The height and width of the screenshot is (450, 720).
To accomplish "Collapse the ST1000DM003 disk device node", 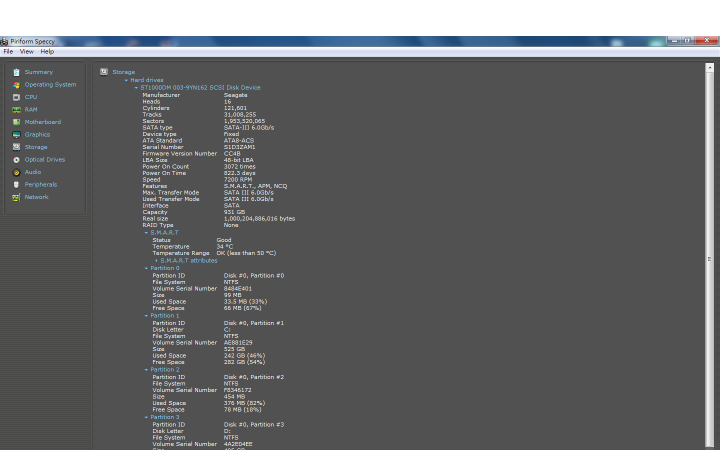I will pos(136,87).
